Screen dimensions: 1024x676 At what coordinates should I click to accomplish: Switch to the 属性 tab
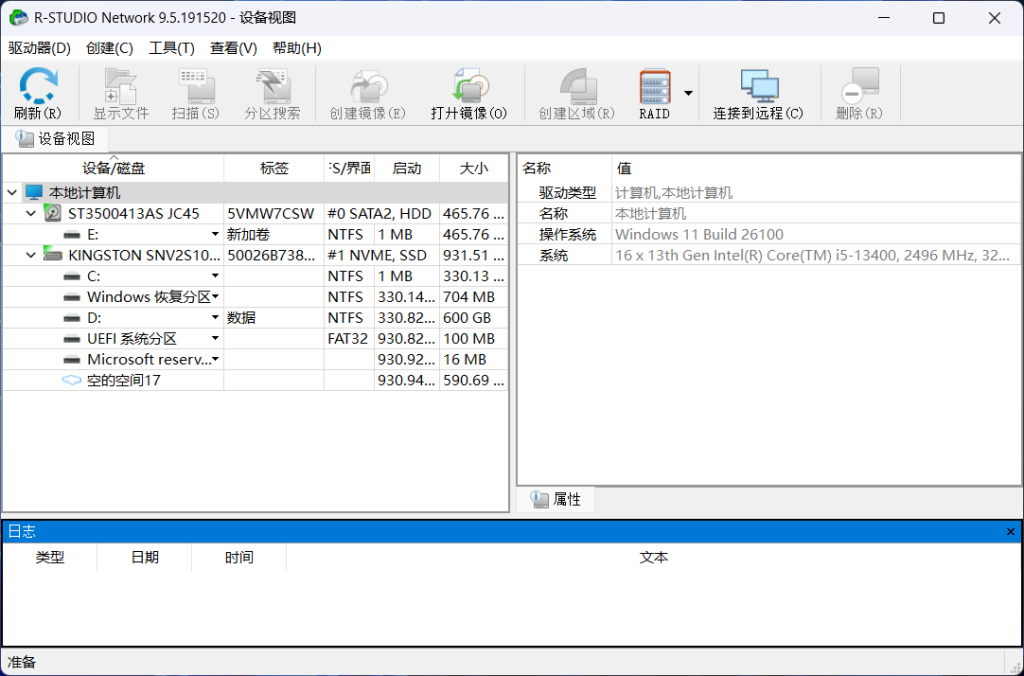[556, 498]
